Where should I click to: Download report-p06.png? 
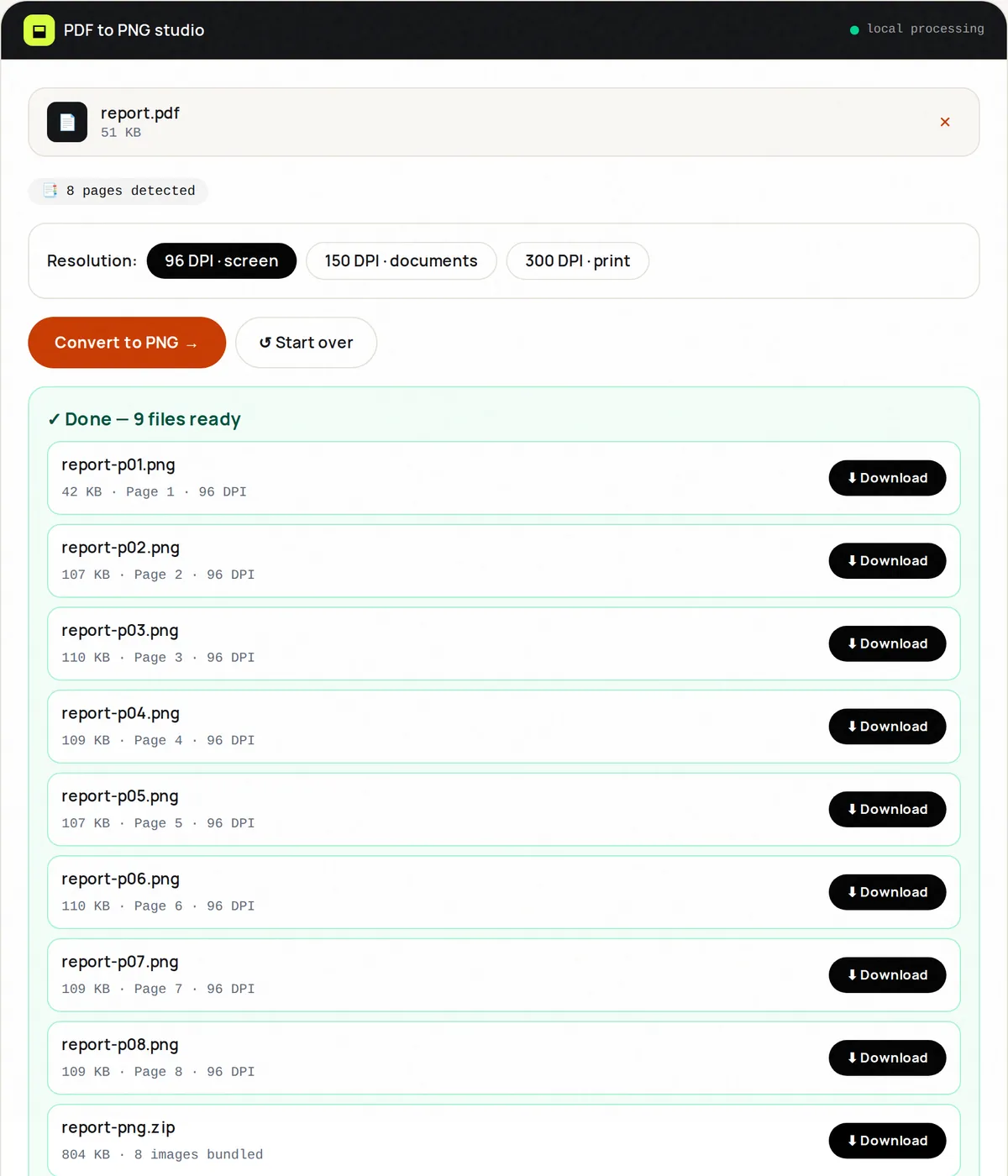click(887, 892)
